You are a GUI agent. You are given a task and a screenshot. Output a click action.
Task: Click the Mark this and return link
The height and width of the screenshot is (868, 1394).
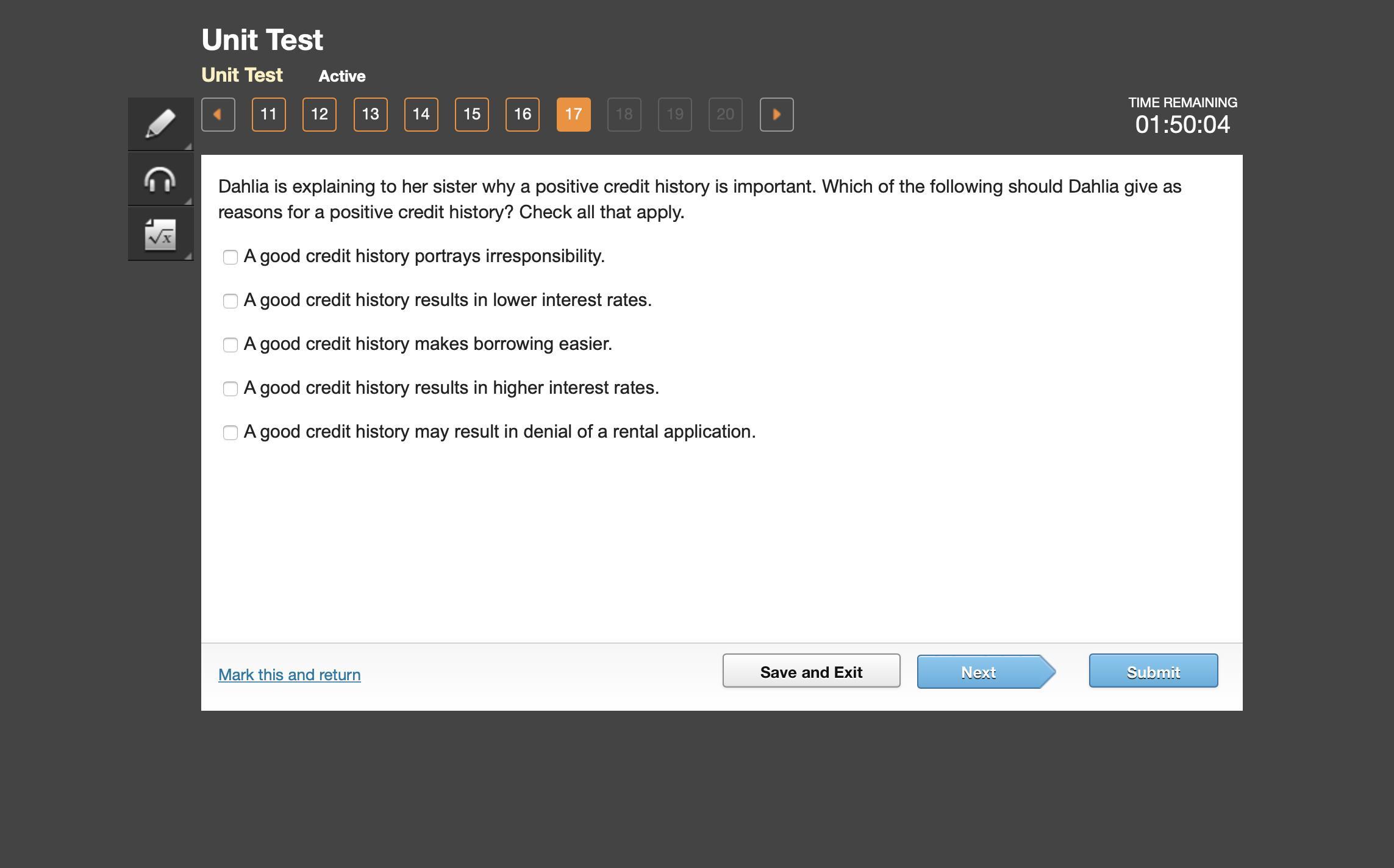point(289,675)
